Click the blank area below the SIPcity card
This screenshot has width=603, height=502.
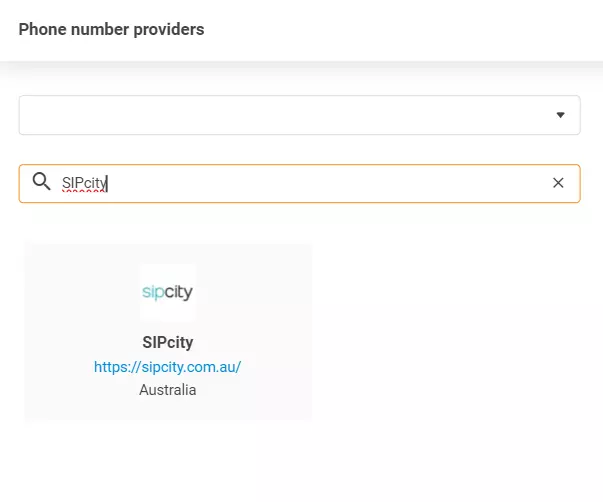click(167, 460)
